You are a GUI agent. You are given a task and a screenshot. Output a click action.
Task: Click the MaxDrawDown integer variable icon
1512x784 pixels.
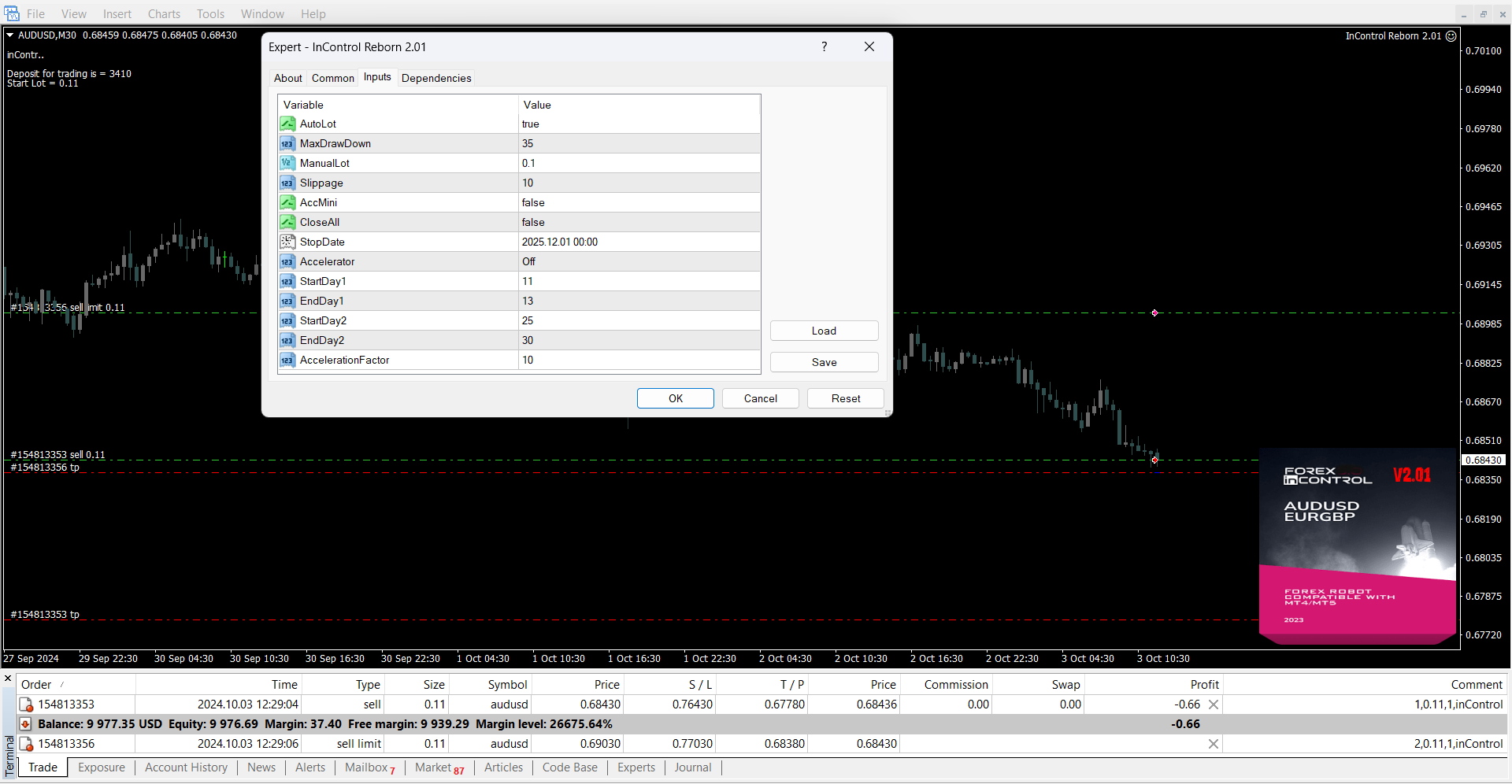(287, 144)
